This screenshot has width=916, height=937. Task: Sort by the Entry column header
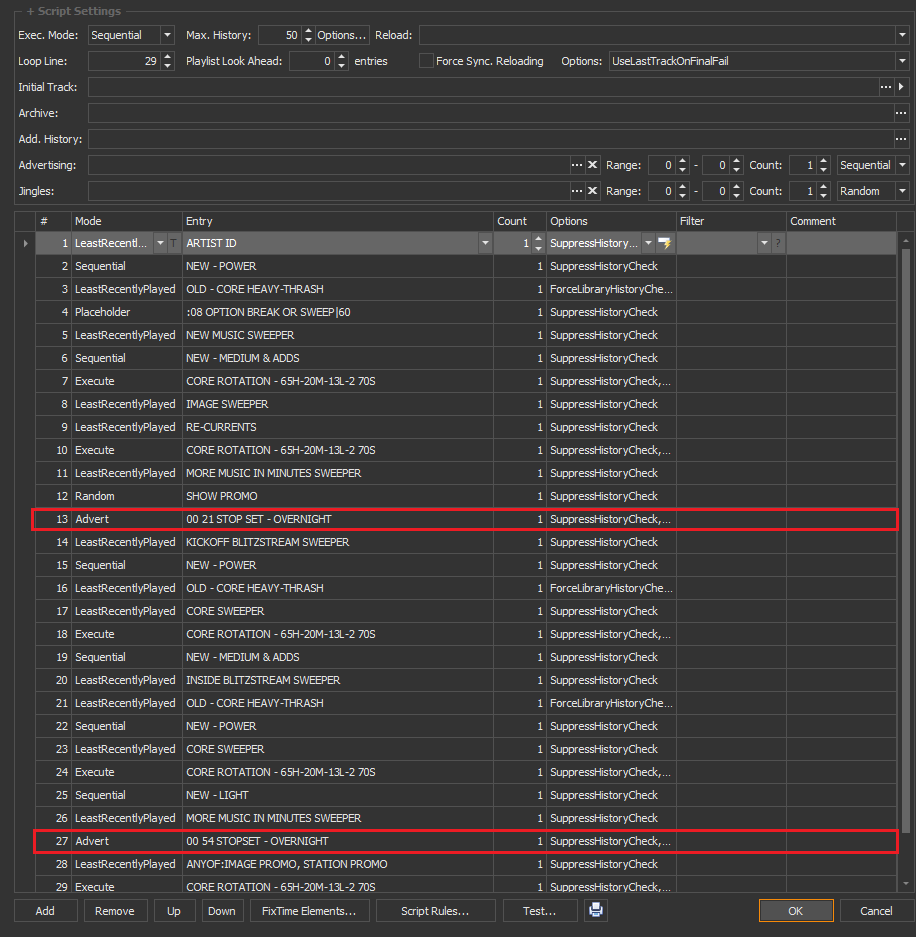click(x=338, y=221)
